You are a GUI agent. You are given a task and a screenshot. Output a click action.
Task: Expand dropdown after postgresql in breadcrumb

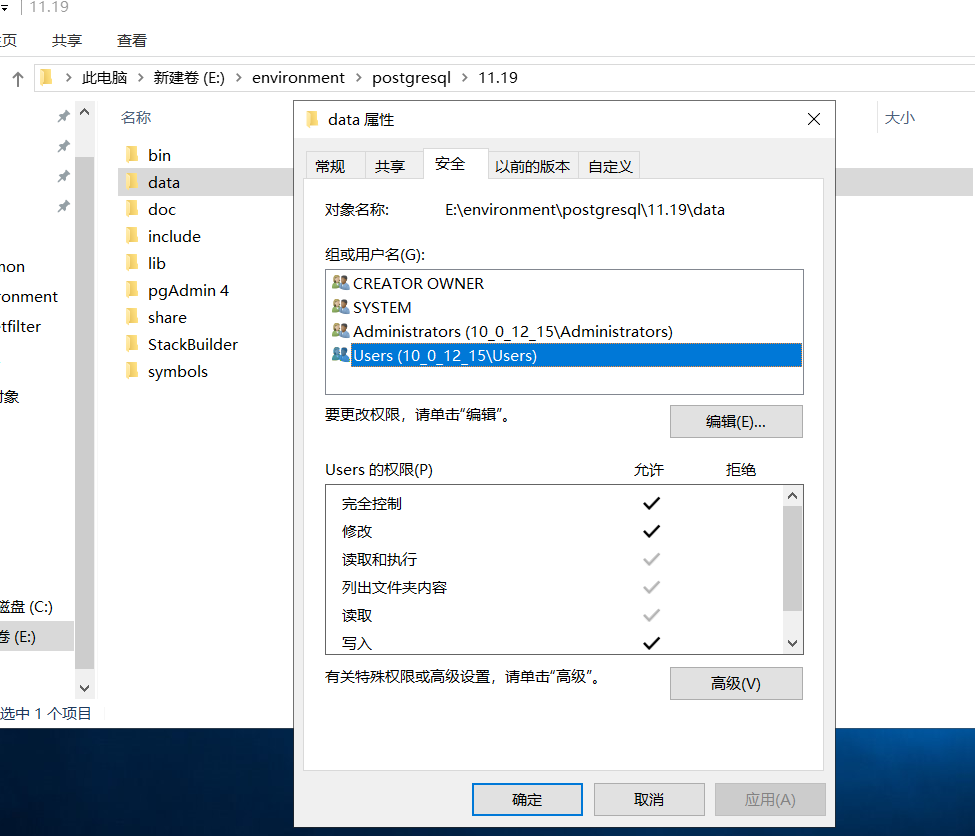tap(464, 77)
